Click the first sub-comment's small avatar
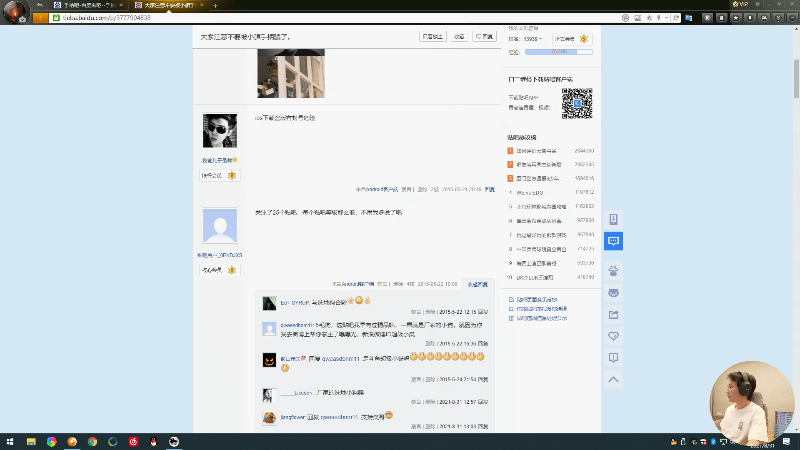Screen dimensions: 800x450 pos(269,303)
